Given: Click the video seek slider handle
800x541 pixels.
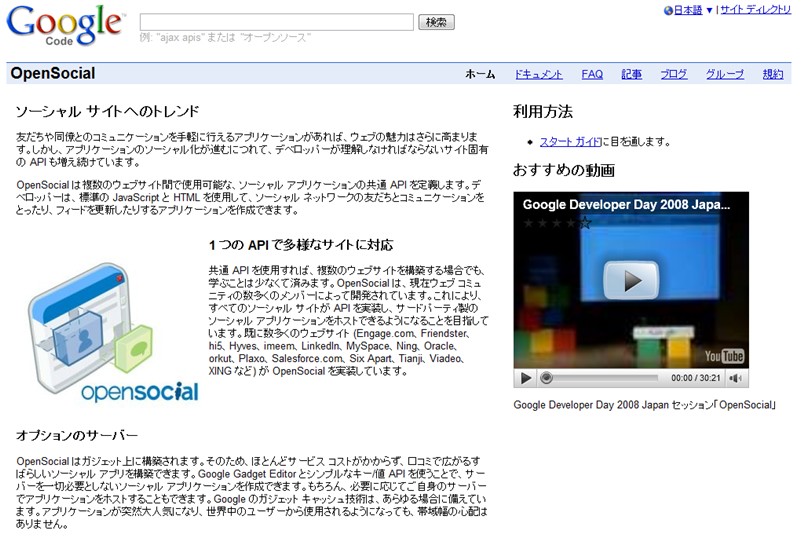Looking at the screenshot, I should coord(546,378).
